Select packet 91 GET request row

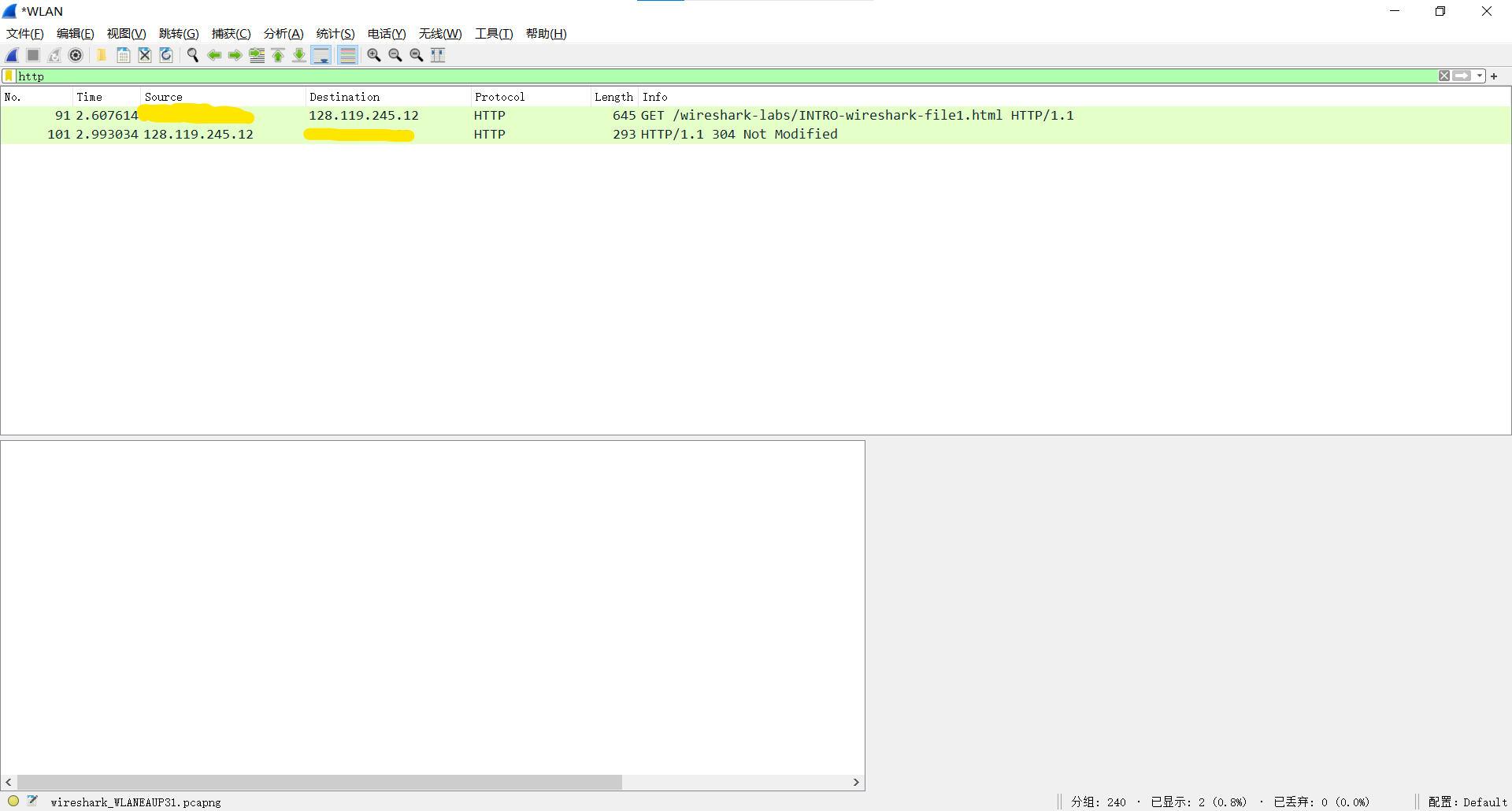coord(756,116)
